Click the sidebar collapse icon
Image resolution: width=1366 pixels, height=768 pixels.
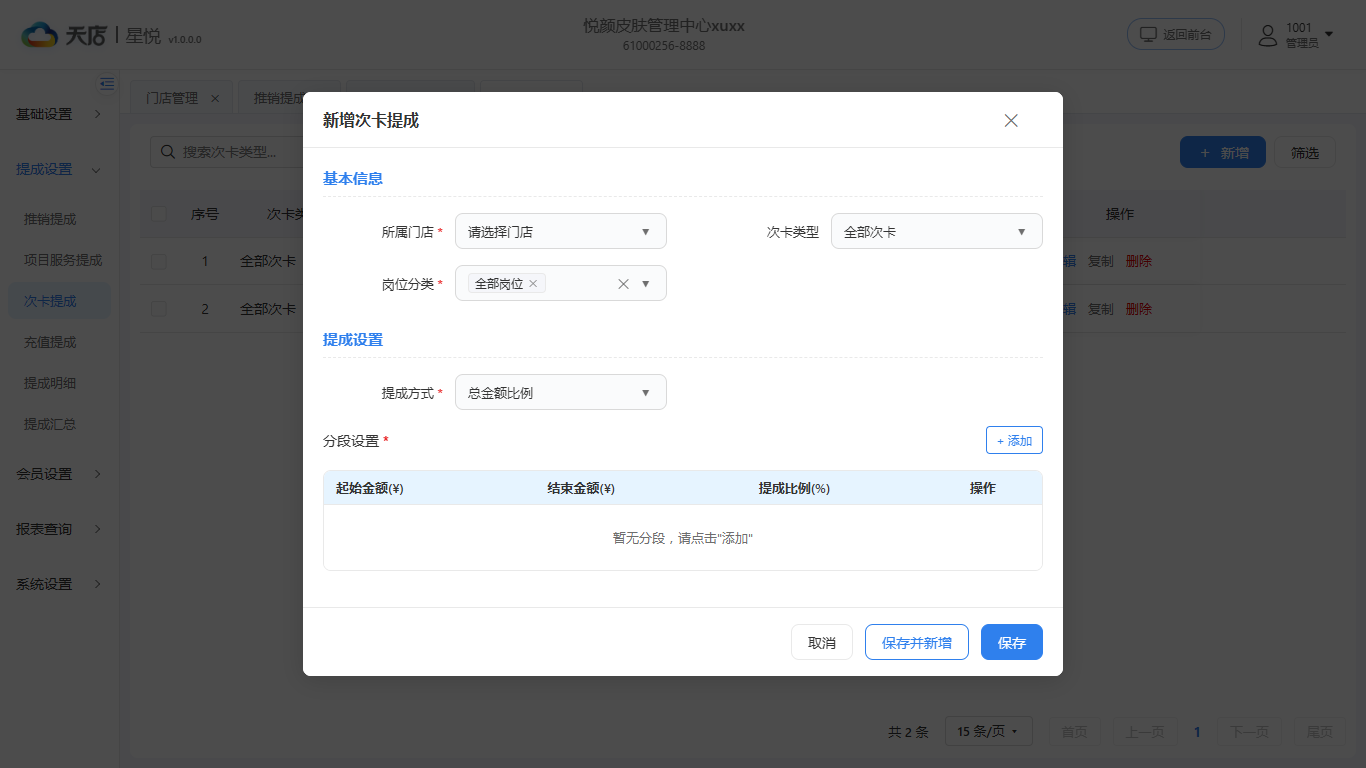pos(107,84)
